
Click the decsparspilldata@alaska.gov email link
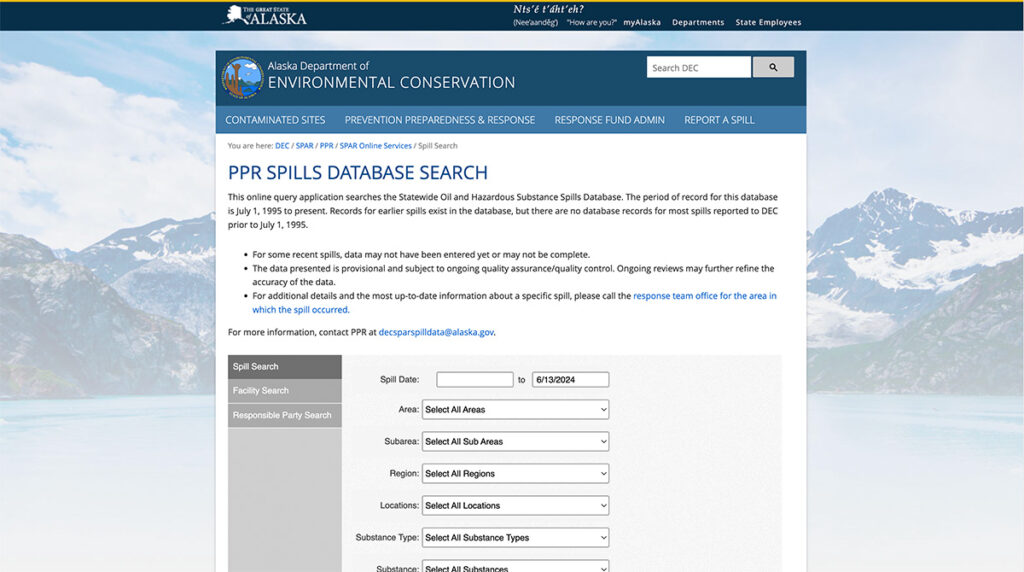436,332
